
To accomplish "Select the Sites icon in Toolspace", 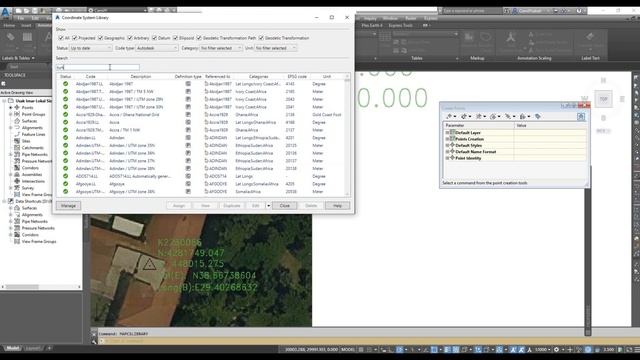I will 17,141.
